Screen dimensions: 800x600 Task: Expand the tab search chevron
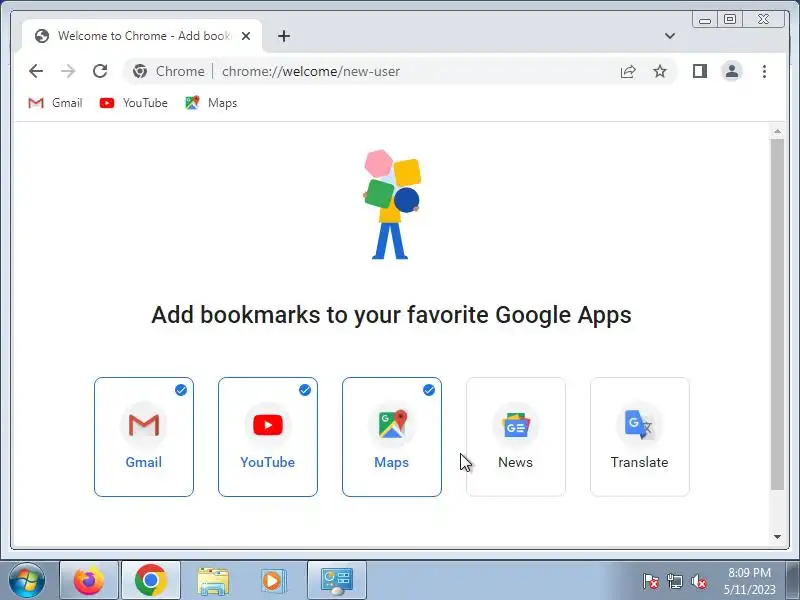670,36
